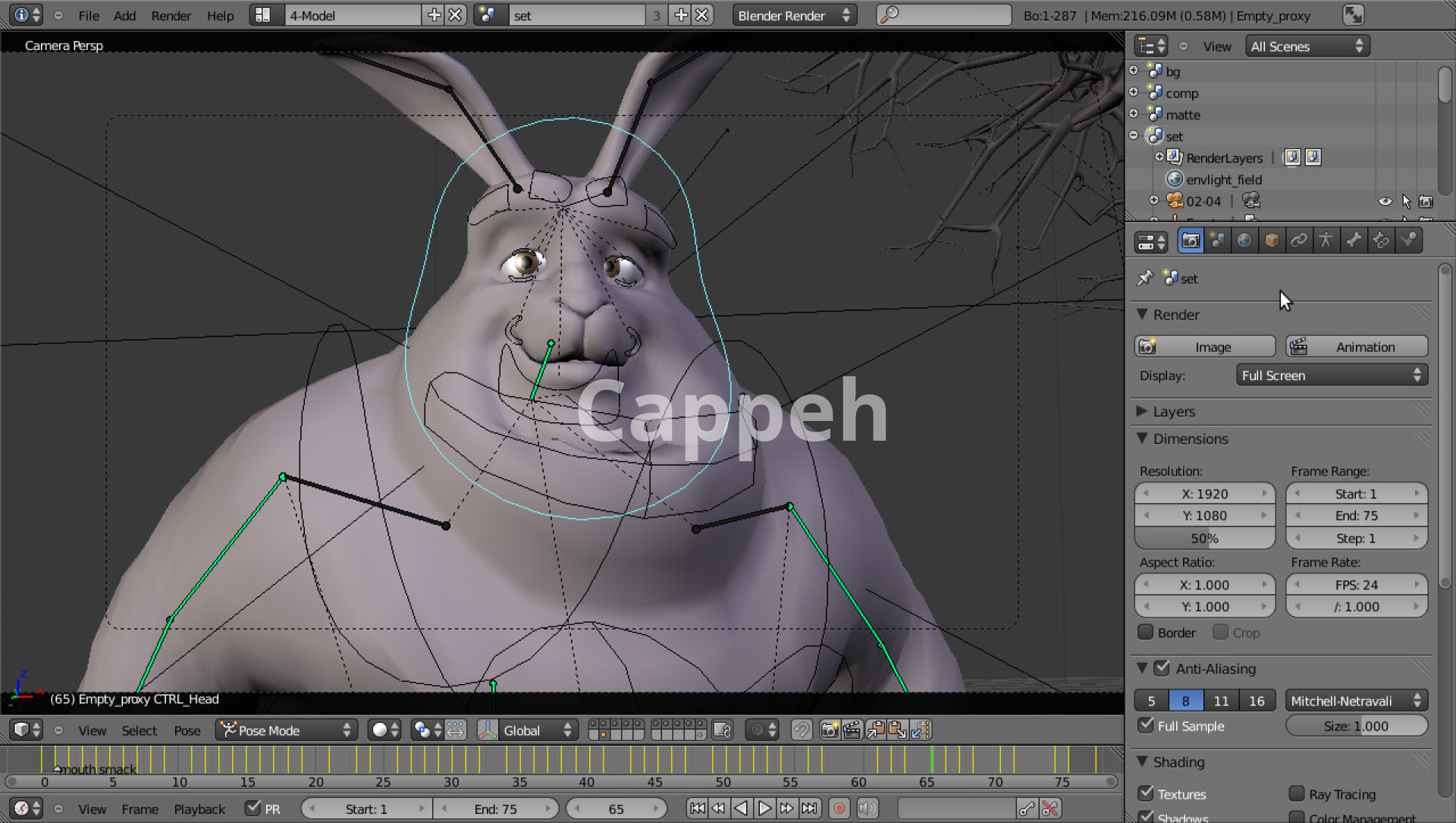The height and width of the screenshot is (823, 1456).
Task: Click the Animation render button
Action: (x=1356, y=347)
